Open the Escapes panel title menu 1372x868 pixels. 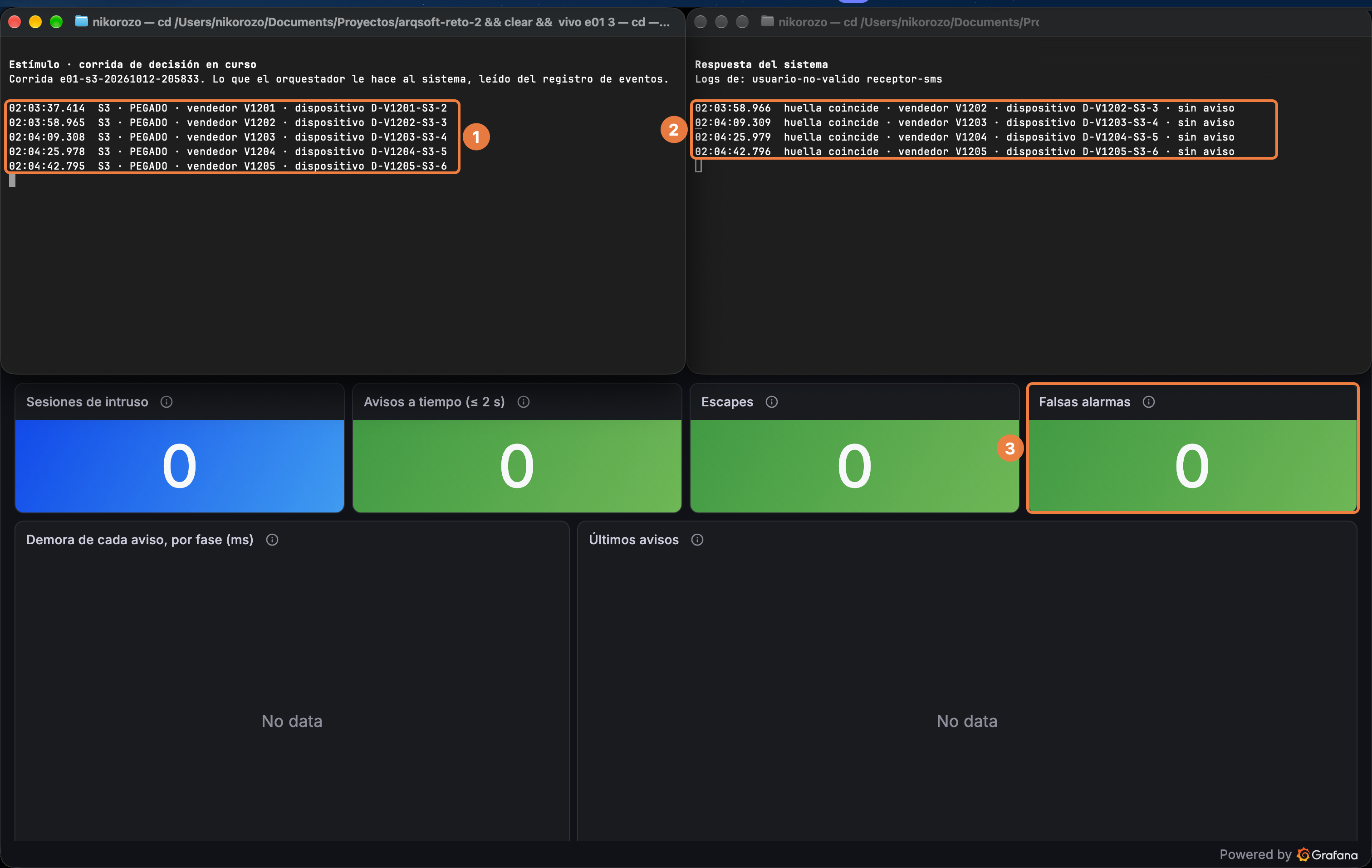(x=727, y=402)
